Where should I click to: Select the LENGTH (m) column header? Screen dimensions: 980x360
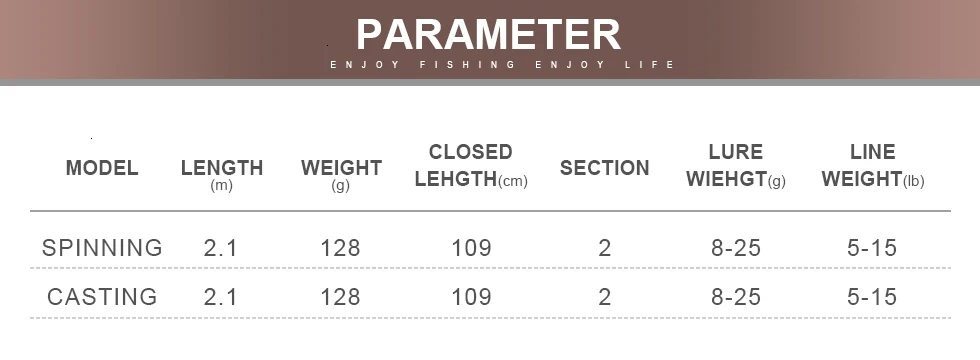pos(222,175)
